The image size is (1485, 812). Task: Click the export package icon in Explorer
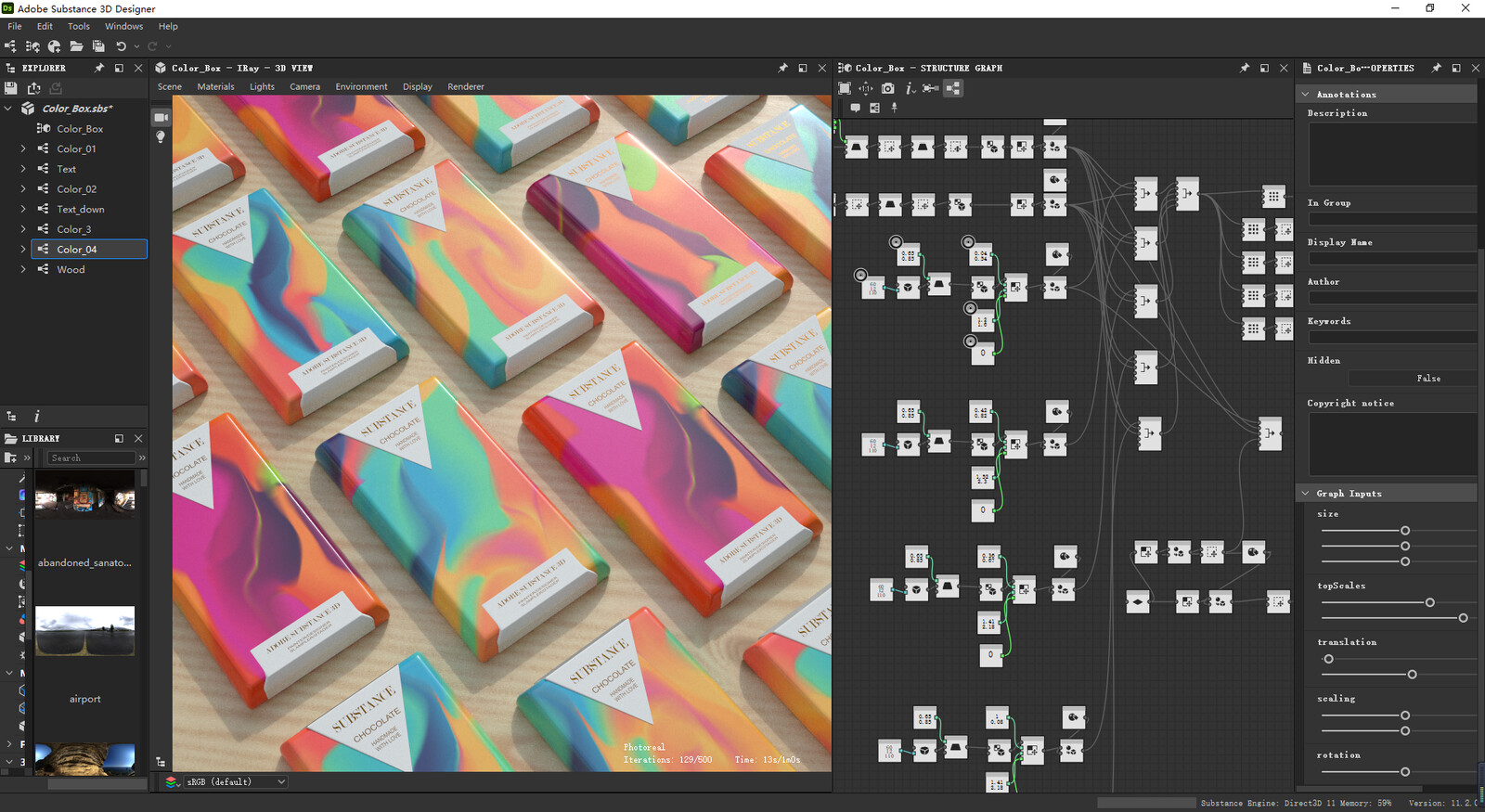click(33, 88)
